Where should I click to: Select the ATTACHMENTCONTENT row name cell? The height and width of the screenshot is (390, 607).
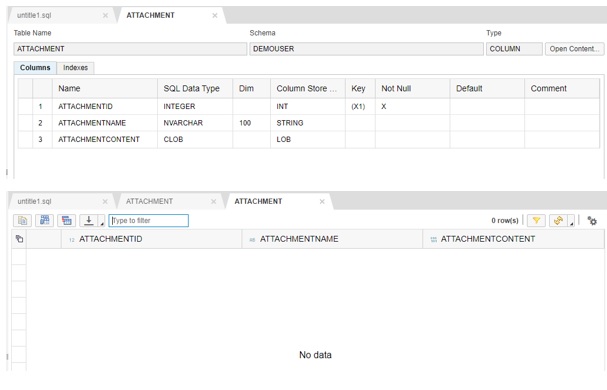click(x=105, y=139)
